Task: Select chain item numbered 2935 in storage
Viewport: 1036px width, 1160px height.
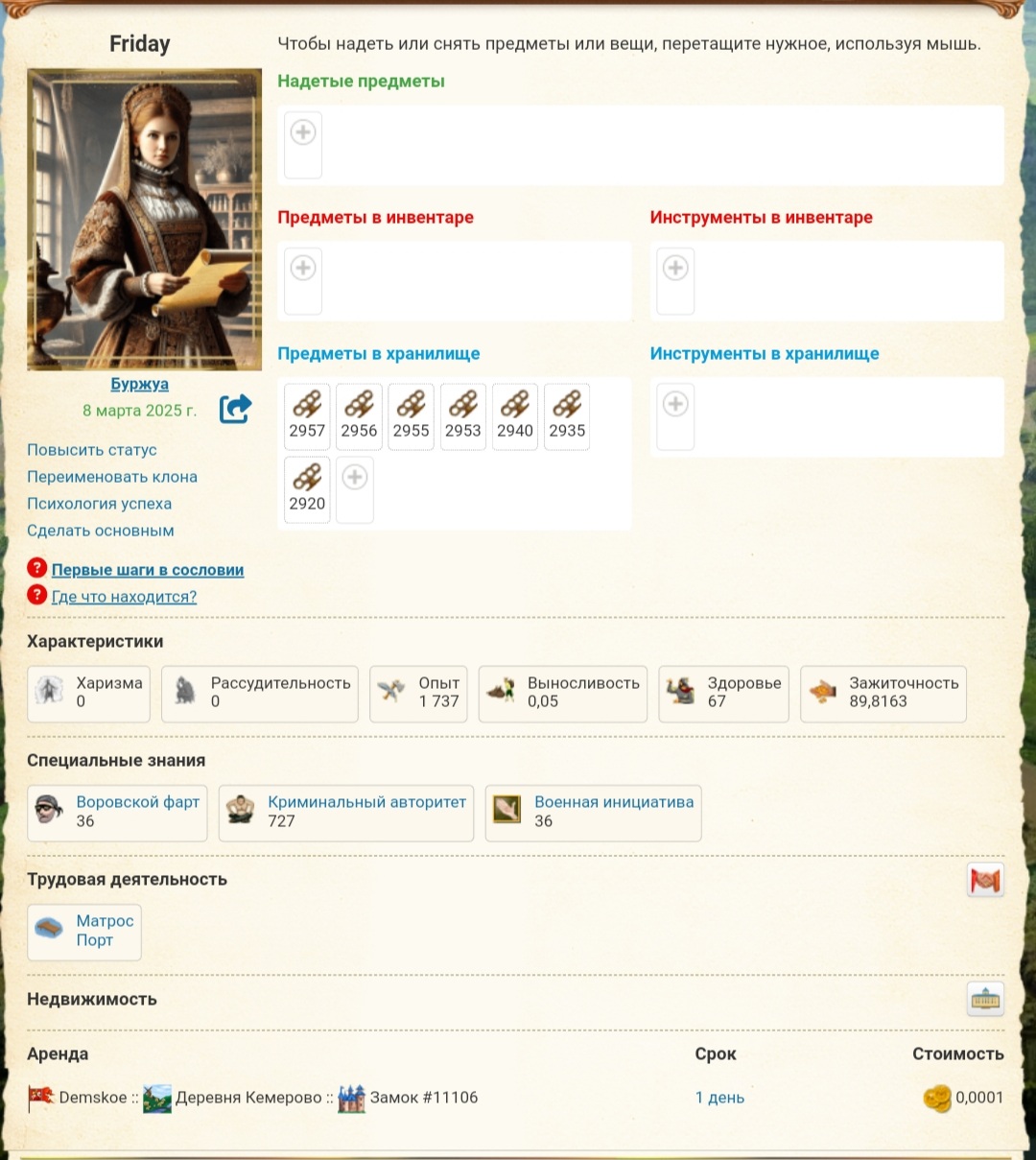Action: click(x=567, y=416)
